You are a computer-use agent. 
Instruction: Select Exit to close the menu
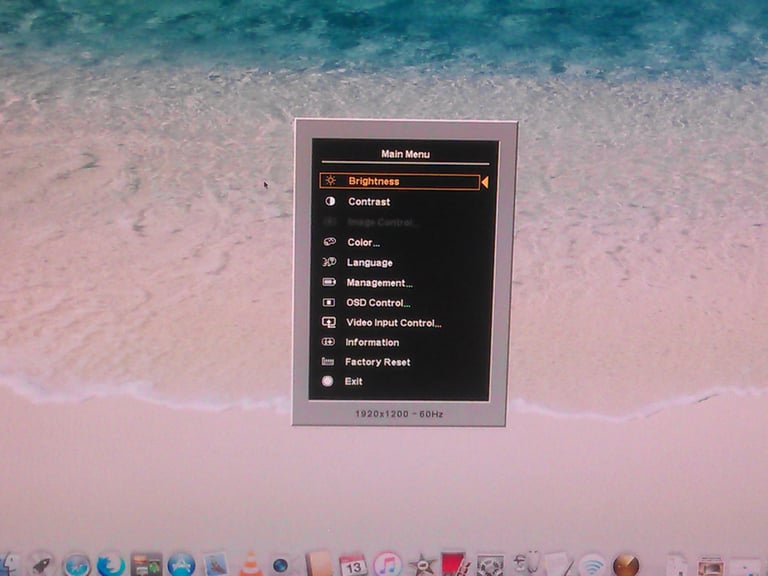coord(353,381)
